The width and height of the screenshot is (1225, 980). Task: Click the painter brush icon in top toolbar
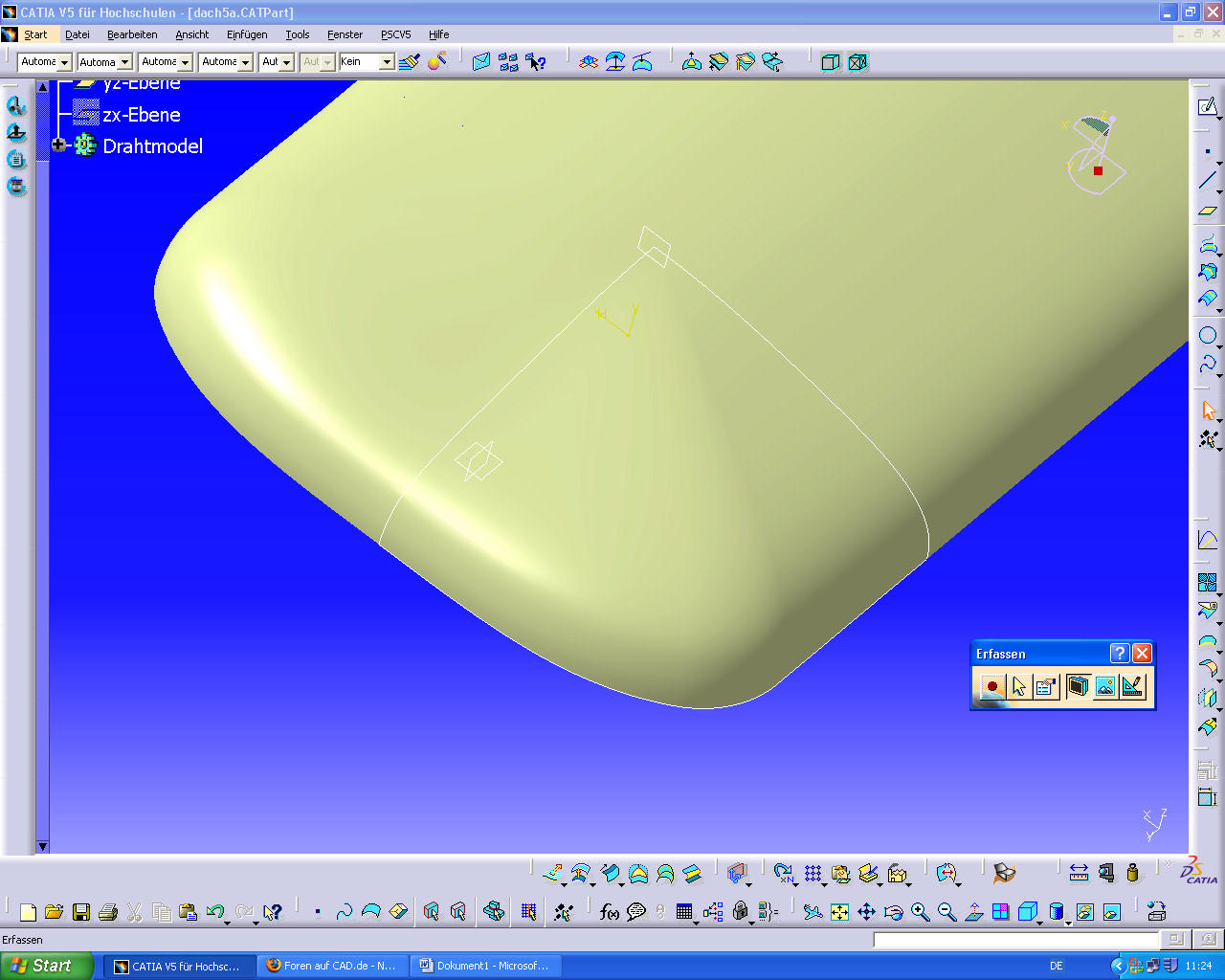click(x=410, y=62)
